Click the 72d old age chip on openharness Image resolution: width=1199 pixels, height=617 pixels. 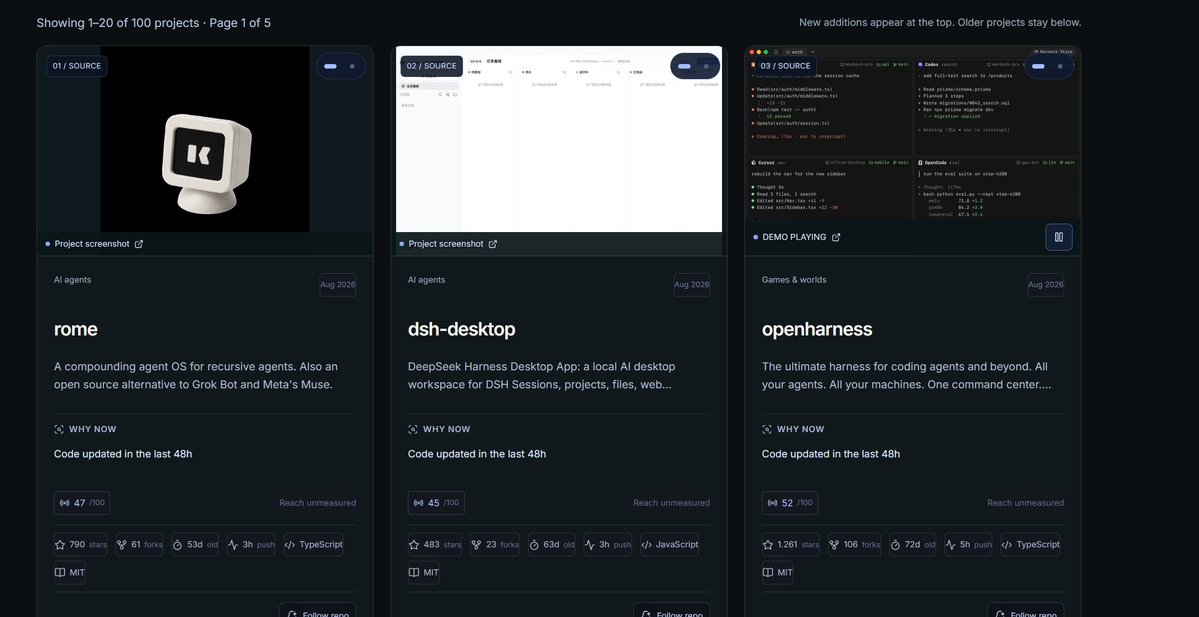click(x=913, y=544)
